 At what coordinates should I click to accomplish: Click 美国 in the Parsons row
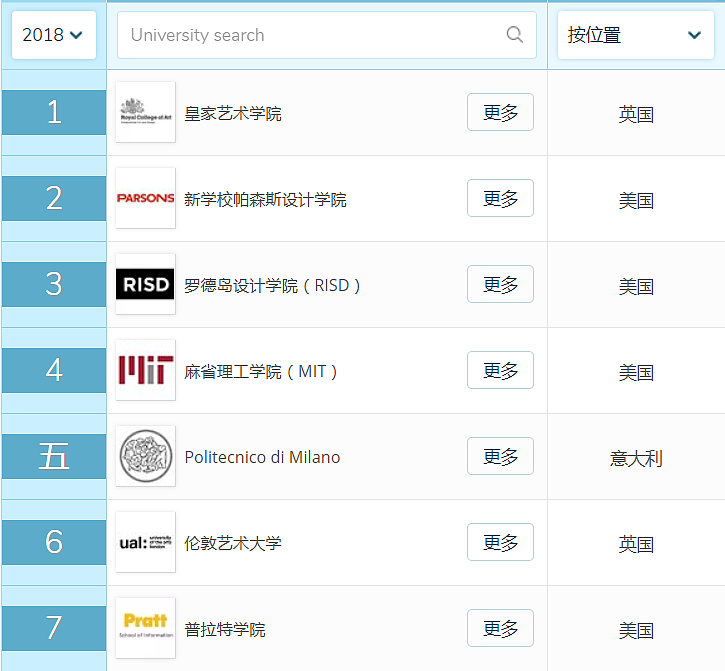click(636, 201)
